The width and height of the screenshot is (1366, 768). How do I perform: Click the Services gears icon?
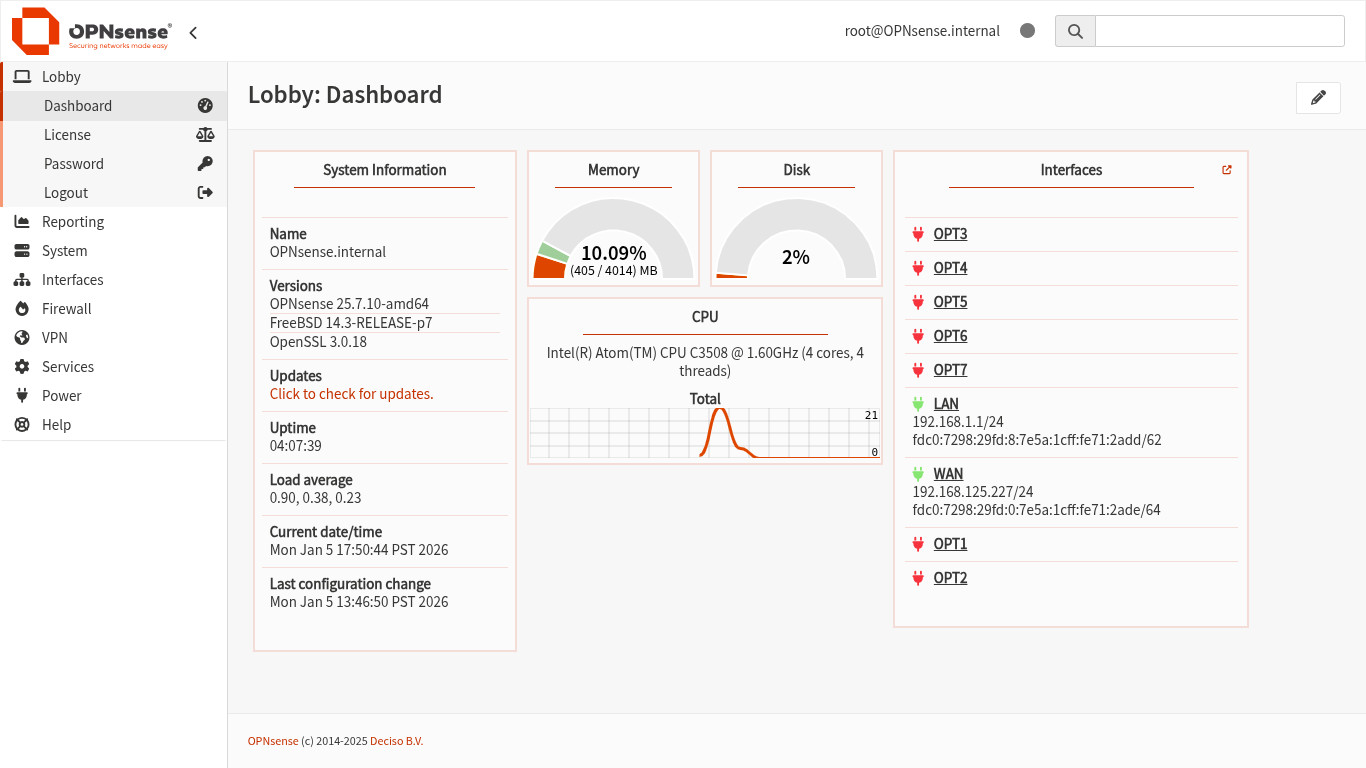[x=22, y=367]
